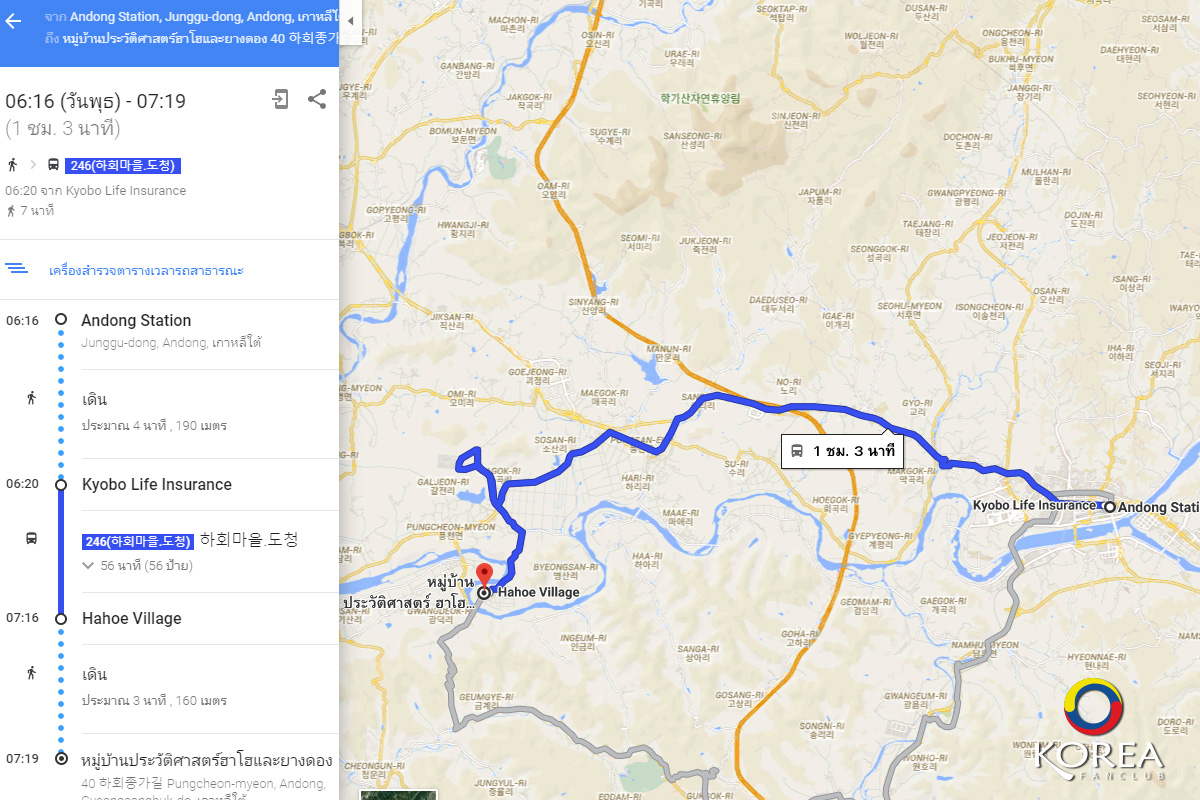
Task: Select the blue 246 bus line badge
Action: coord(137,541)
